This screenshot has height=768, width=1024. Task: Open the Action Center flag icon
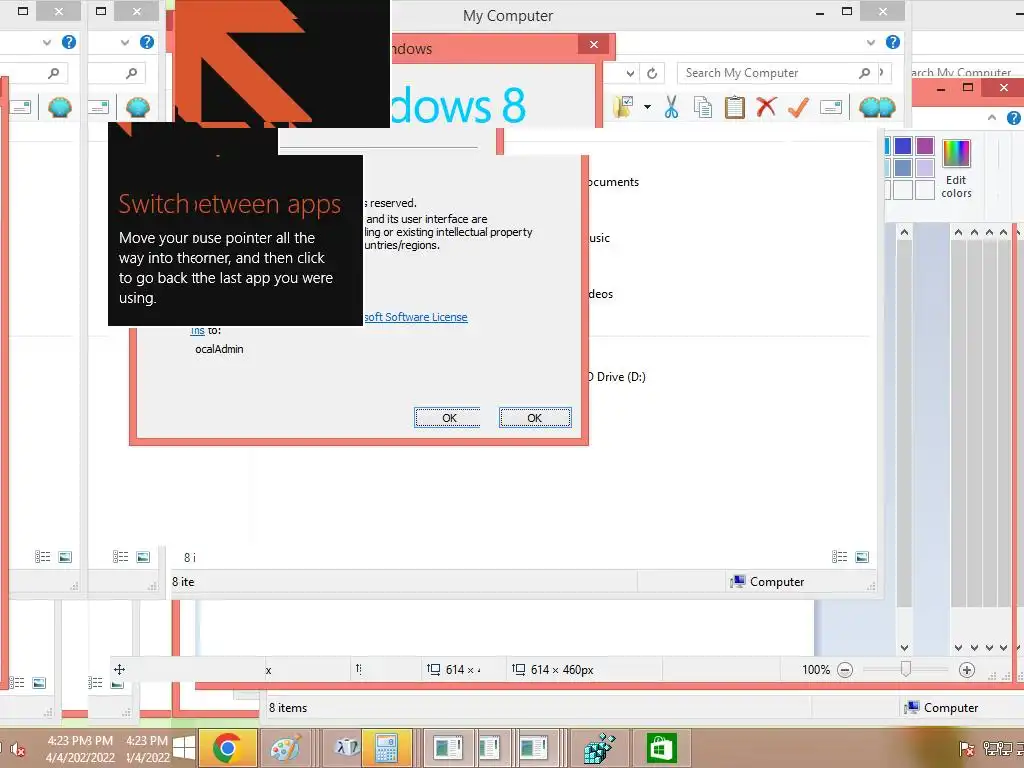pyautogui.click(x=967, y=749)
